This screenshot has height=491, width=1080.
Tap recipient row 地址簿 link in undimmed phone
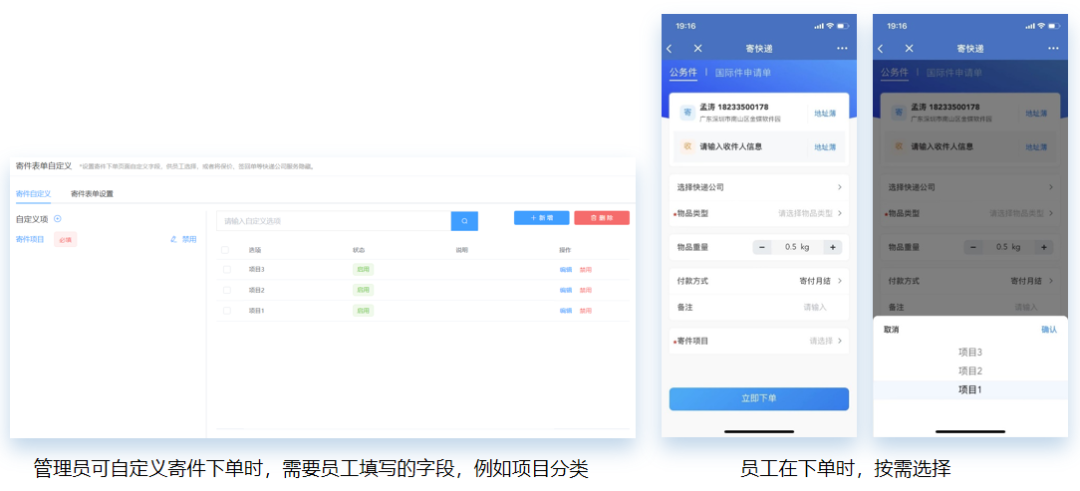pos(825,147)
